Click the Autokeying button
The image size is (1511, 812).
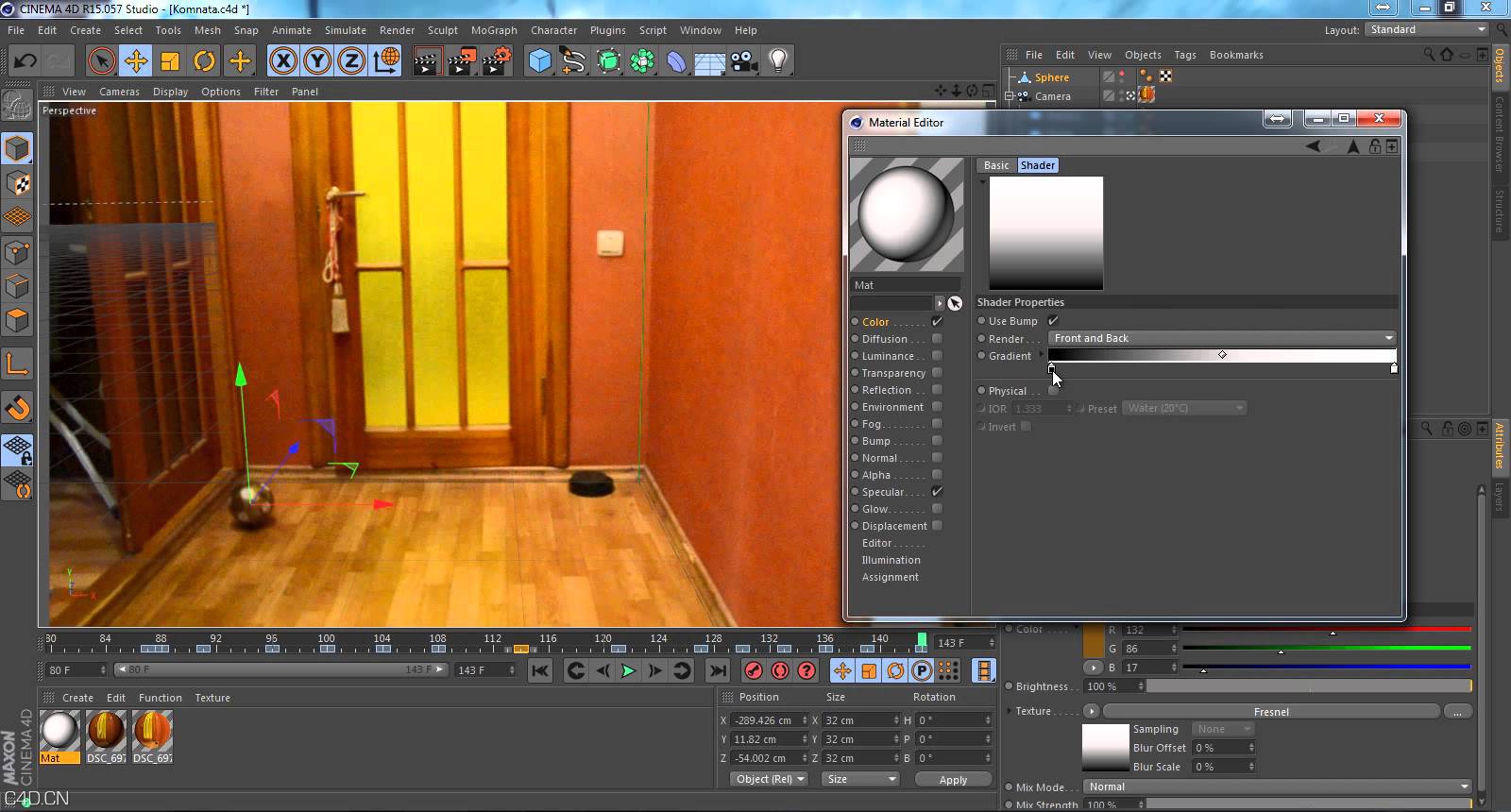[x=780, y=670]
